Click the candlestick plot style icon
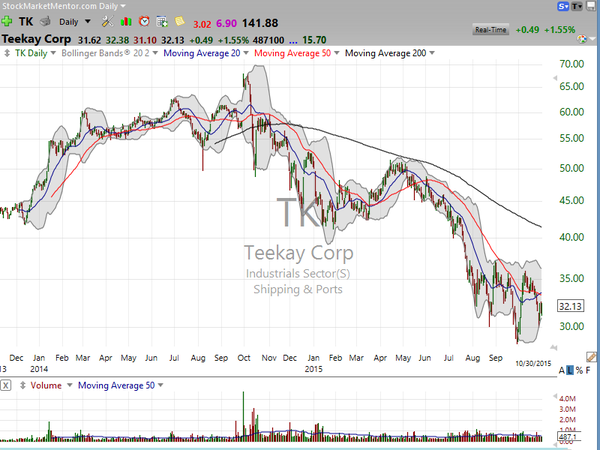The height and width of the screenshot is (450, 600). [126, 22]
